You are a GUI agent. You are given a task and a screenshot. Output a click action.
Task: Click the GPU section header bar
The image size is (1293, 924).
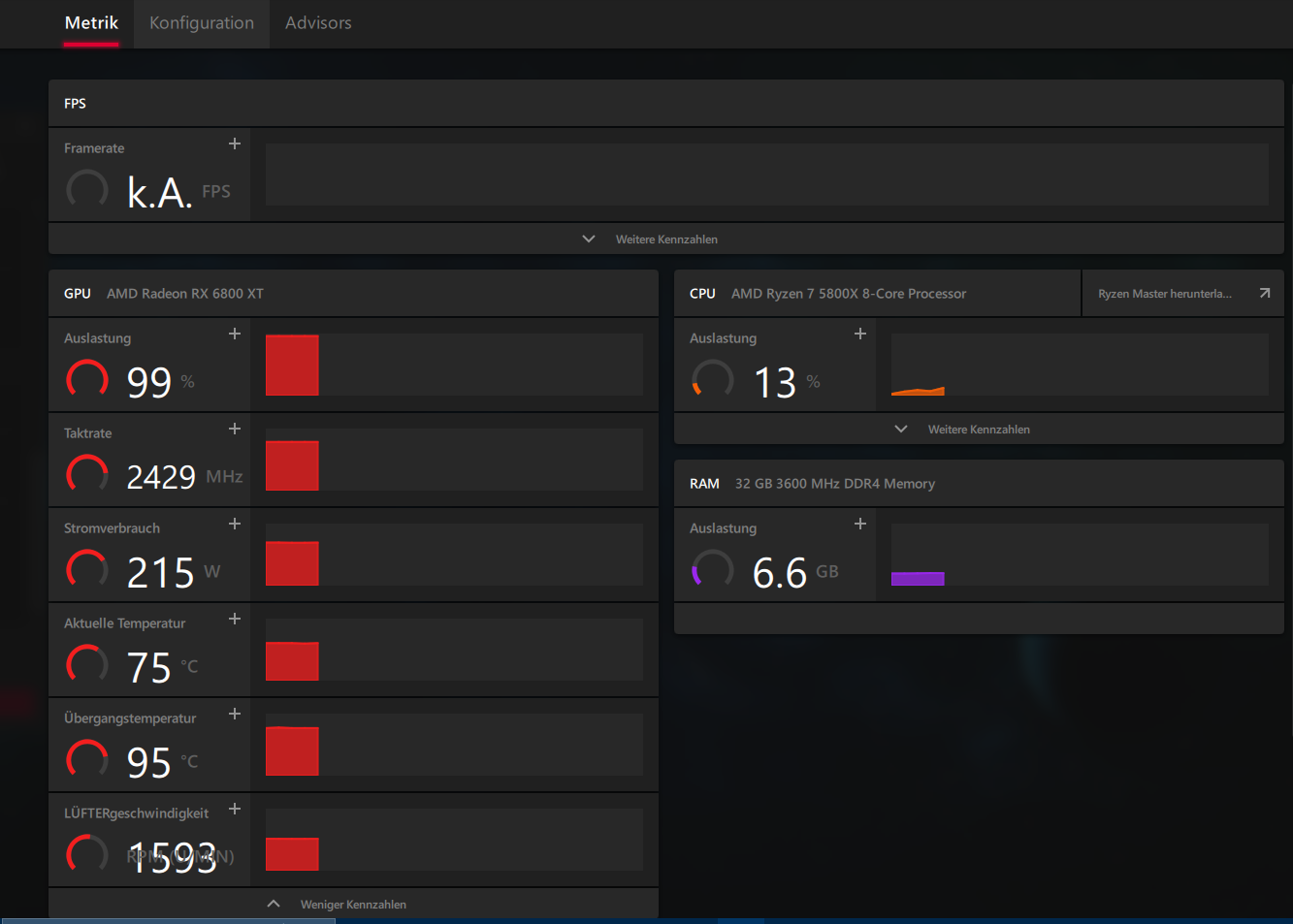[x=353, y=292]
